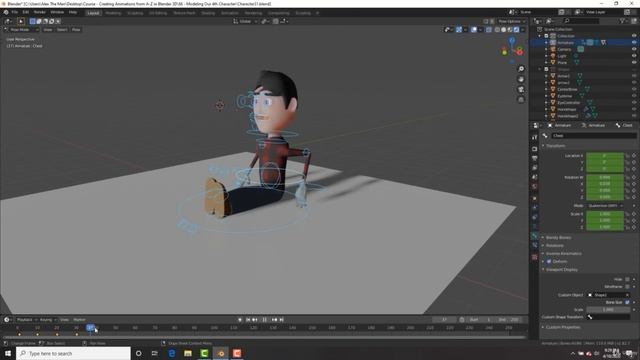Toggle the Deform checkbox

[x=549, y=261]
